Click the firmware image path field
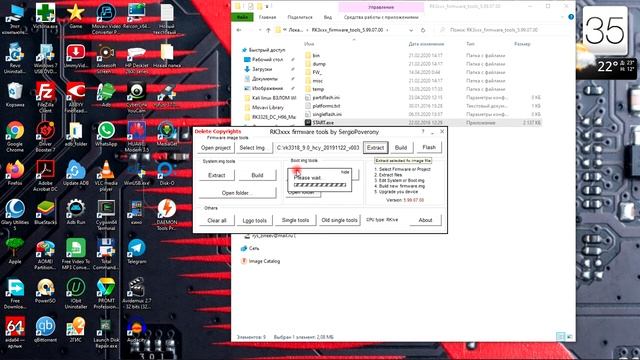640x360 pixels. (x=318, y=148)
